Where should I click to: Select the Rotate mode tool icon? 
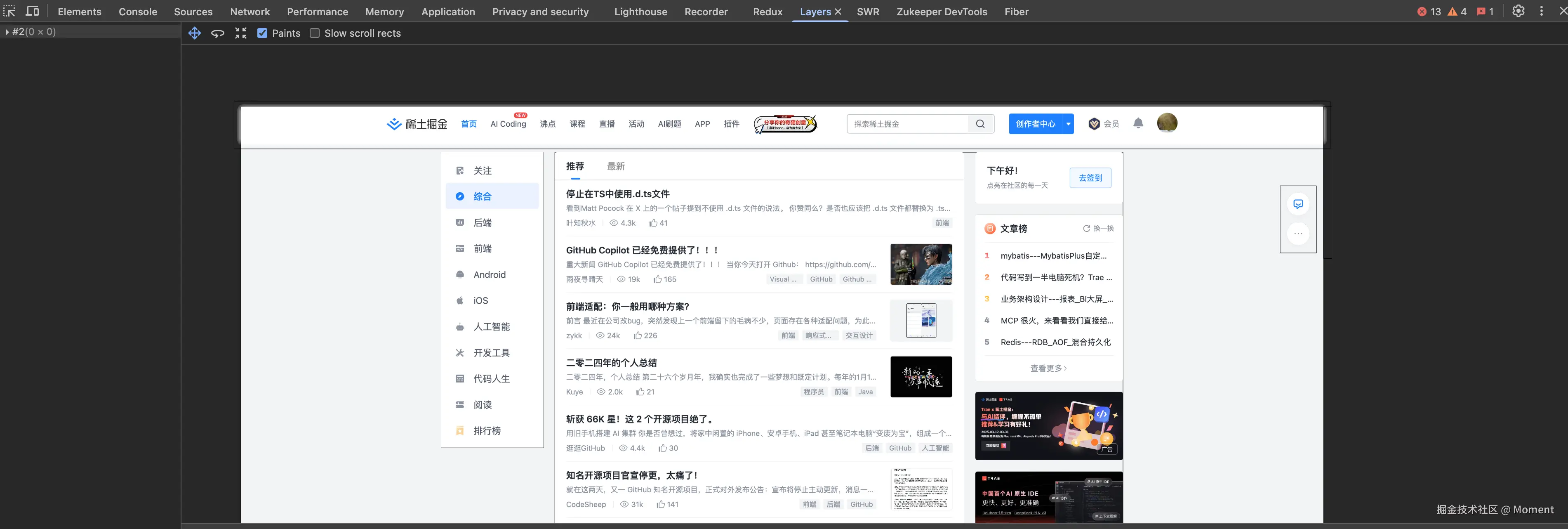[217, 33]
